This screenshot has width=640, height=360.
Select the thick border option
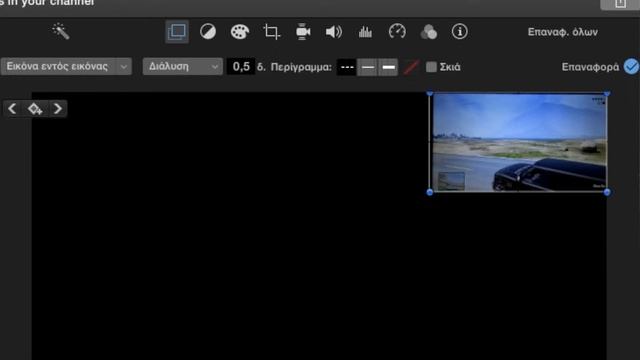[388, 67]
